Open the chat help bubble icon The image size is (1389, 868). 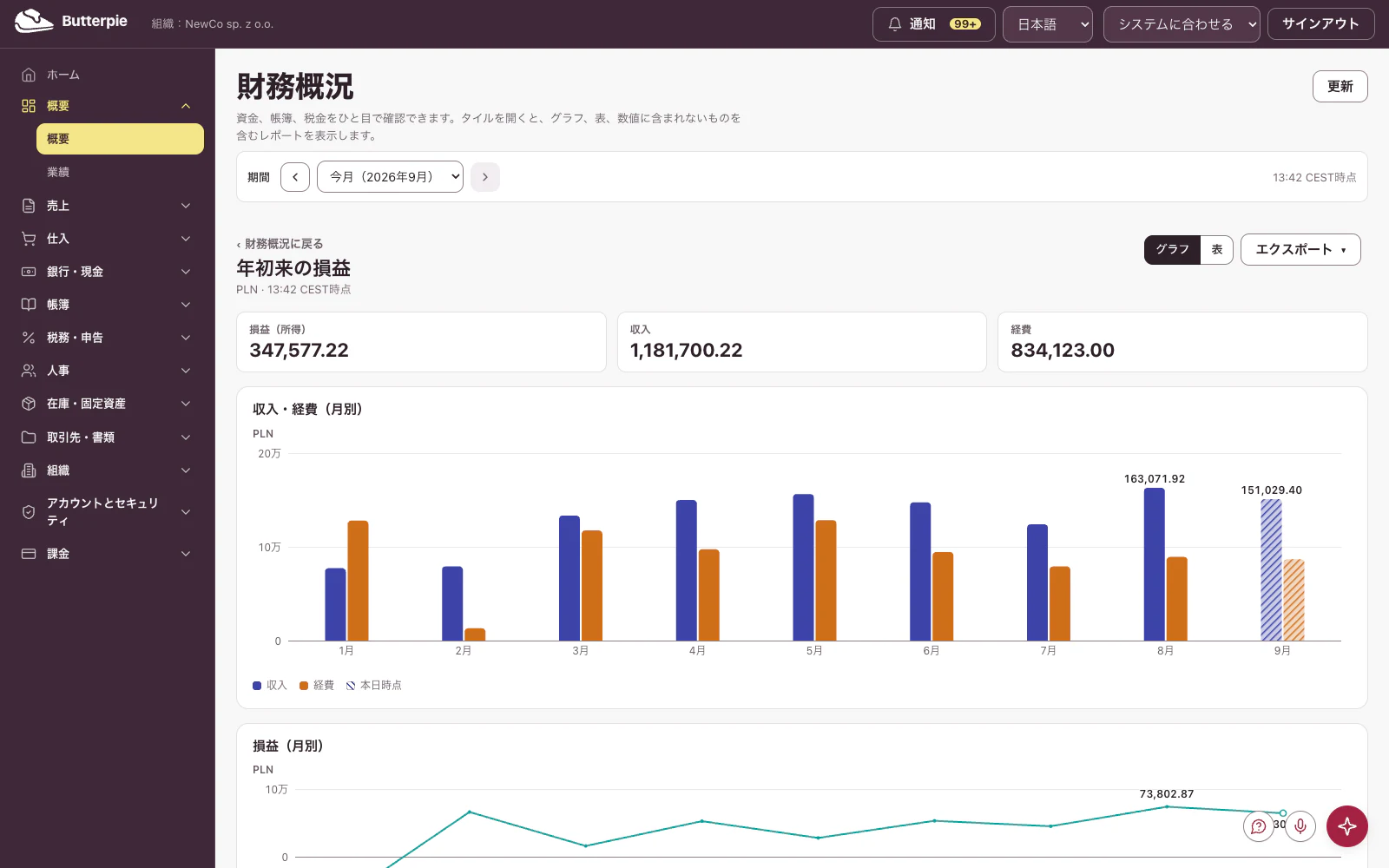[1259, 826]
